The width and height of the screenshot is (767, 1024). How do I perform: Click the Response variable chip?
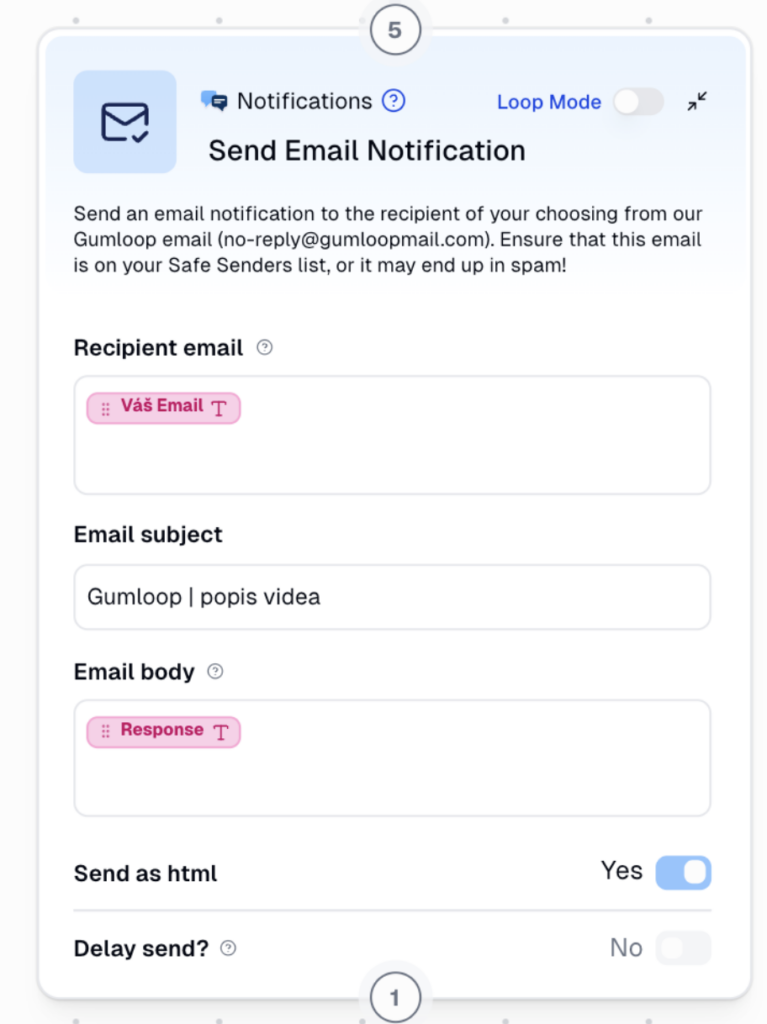tap(162, 731)
